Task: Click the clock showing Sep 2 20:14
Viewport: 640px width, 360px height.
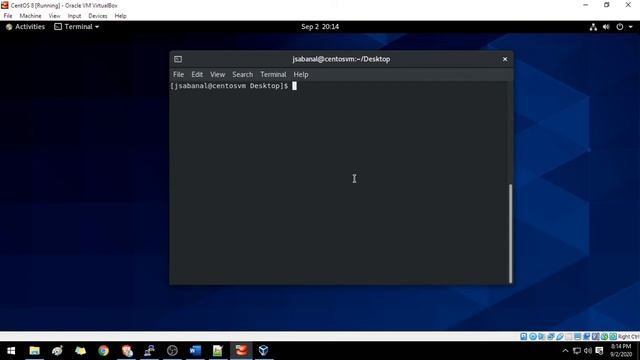Action: 320,27
